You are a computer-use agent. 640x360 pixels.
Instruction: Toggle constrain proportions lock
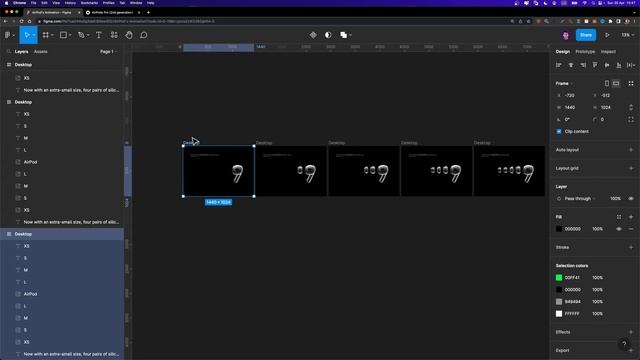(631, 107)
